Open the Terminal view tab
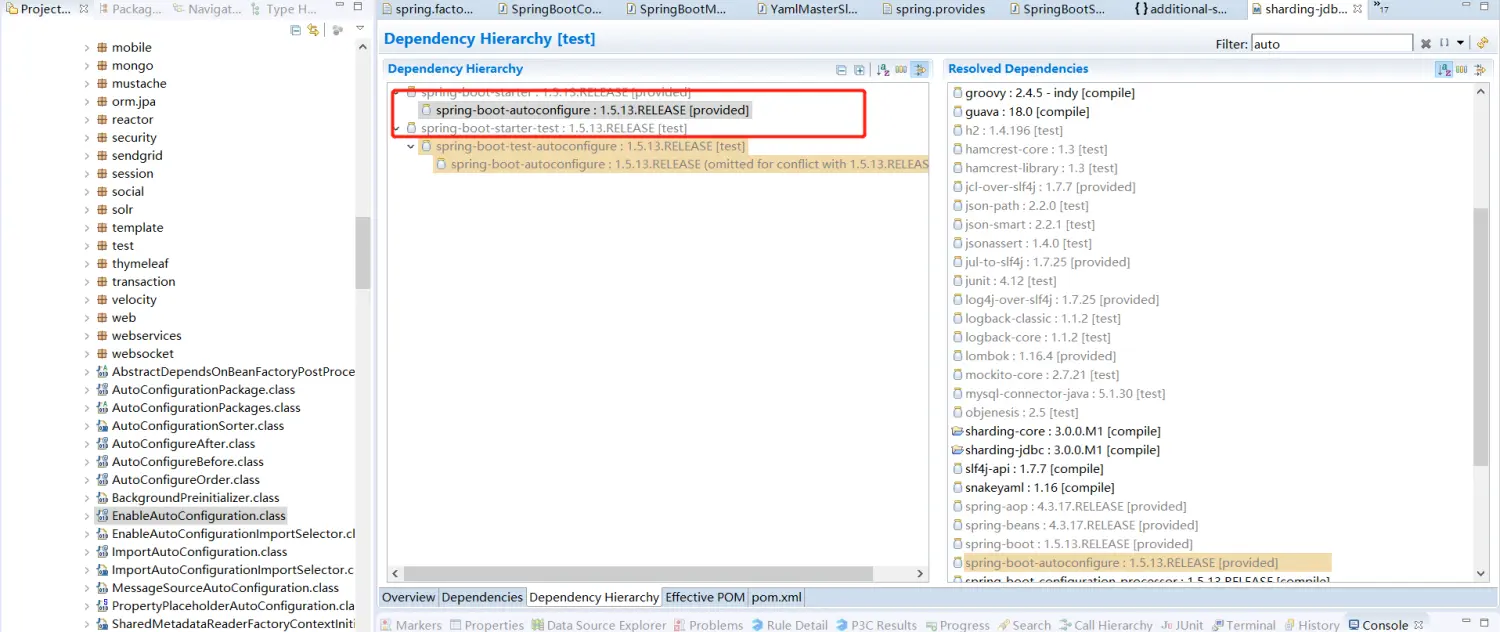 coord(1243,625)
